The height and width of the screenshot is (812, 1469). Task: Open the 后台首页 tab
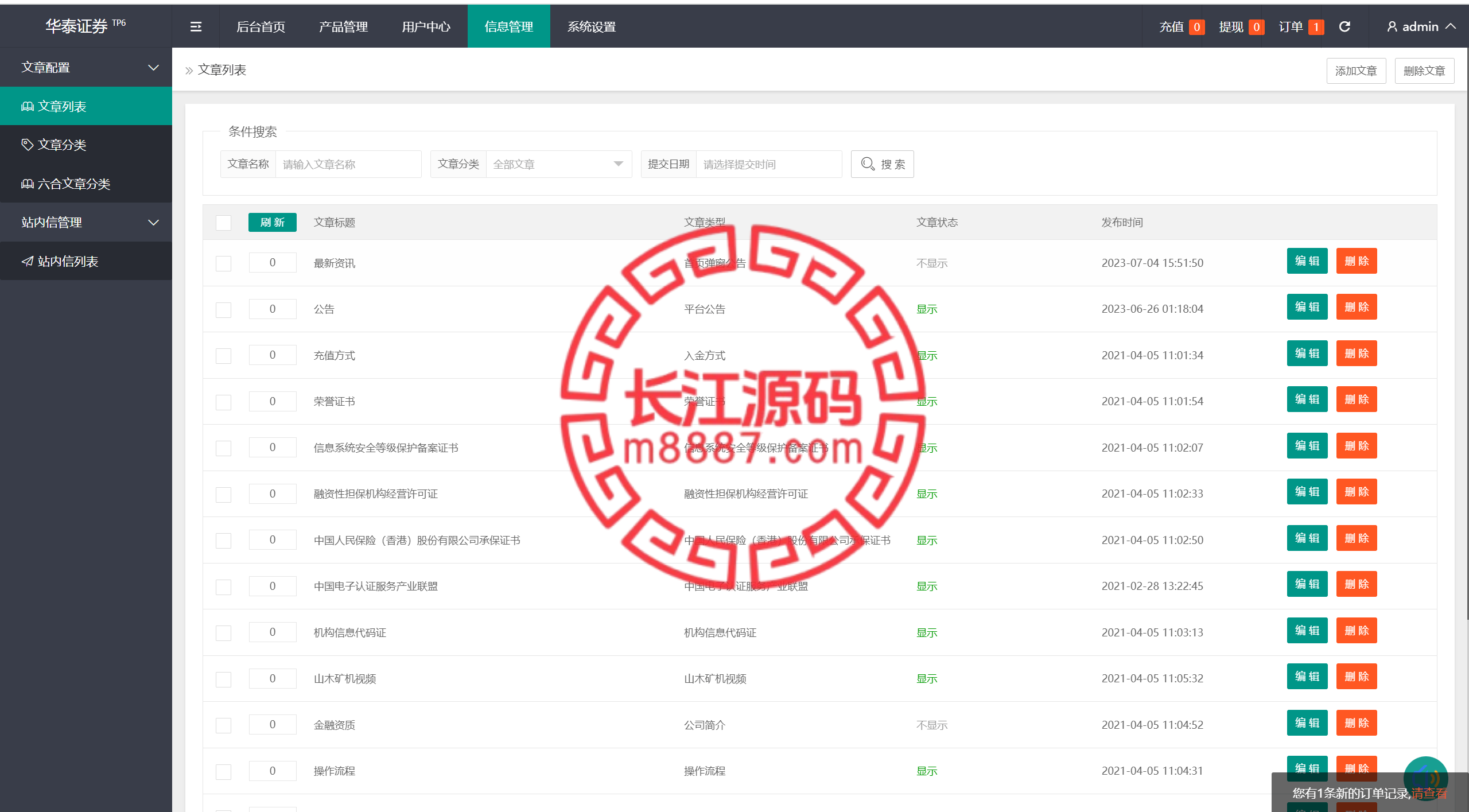point(261,26)
